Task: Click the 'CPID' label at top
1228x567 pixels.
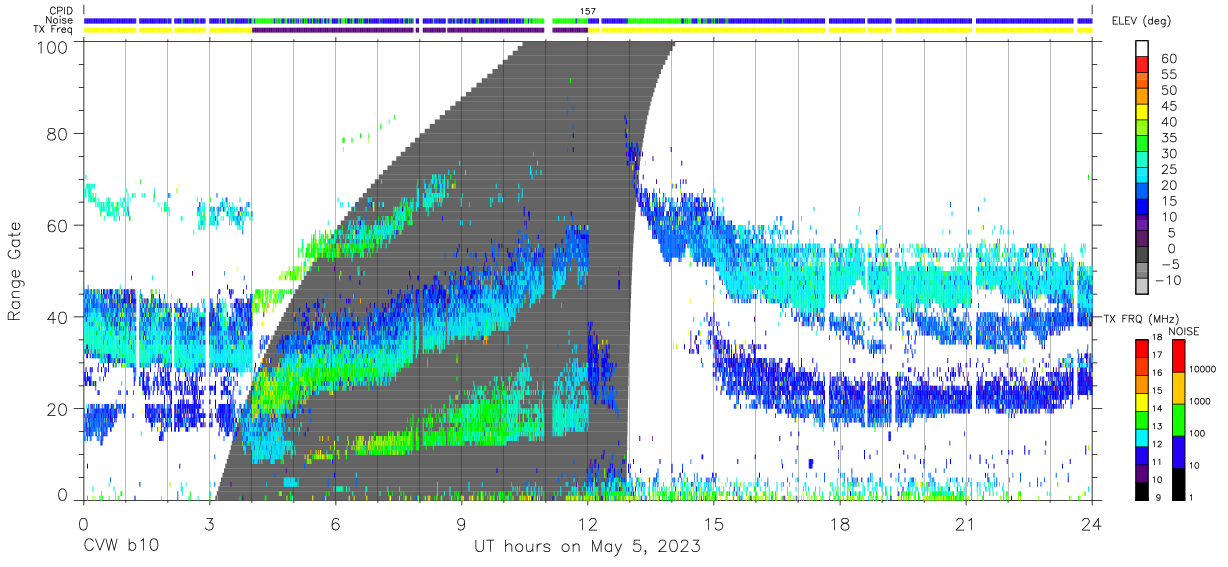Action: click(60, 11)
